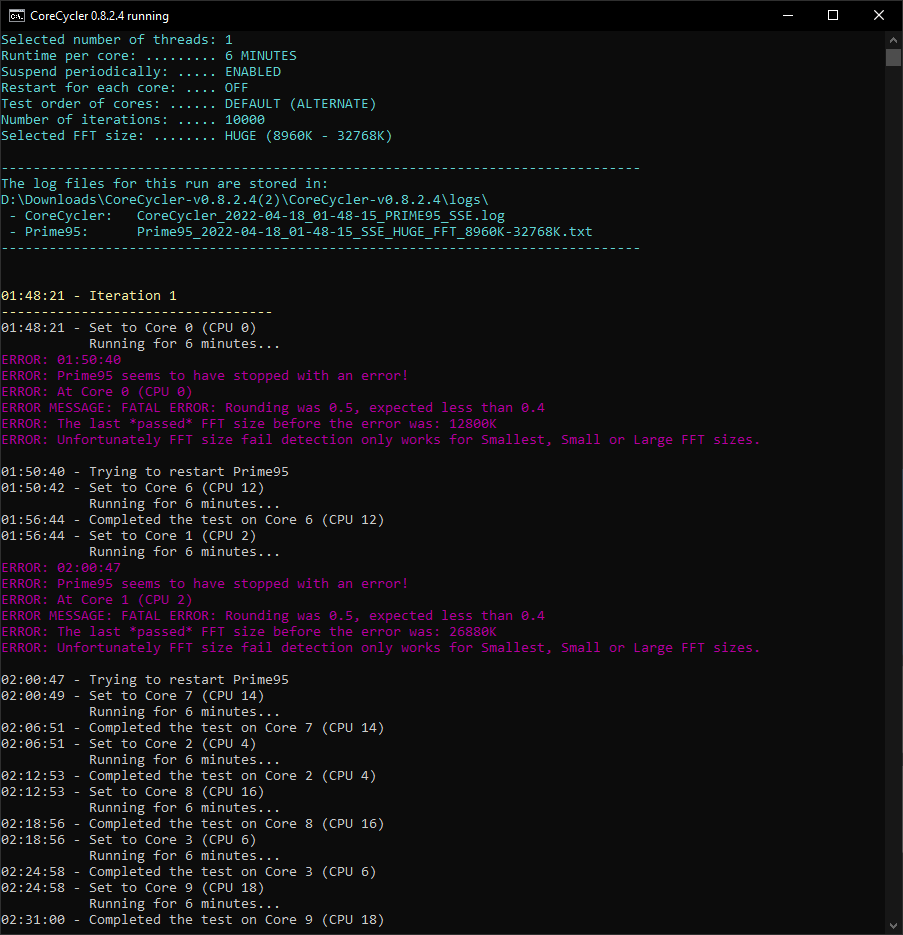Click the 'Suspend periodically: ENABLED' line
903x935 pixels.
pyautogui.click(x=140, y=71)
